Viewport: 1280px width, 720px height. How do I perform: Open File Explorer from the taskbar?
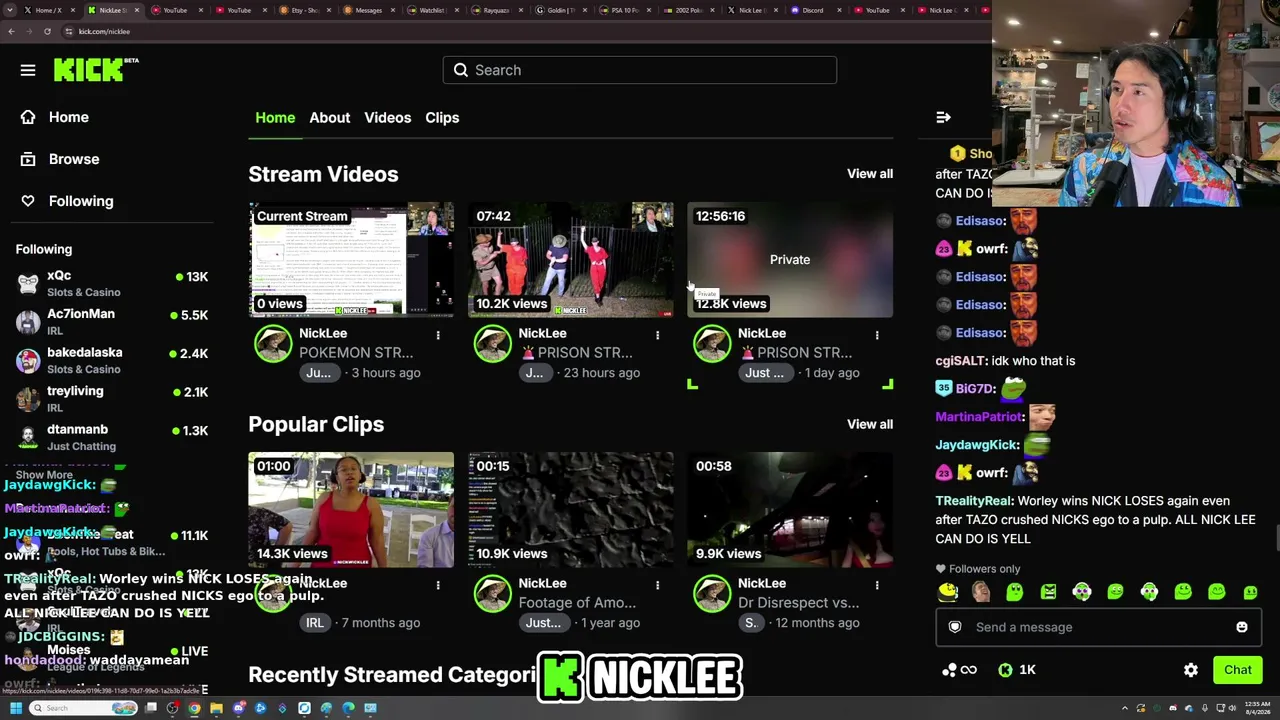(216, 708)
